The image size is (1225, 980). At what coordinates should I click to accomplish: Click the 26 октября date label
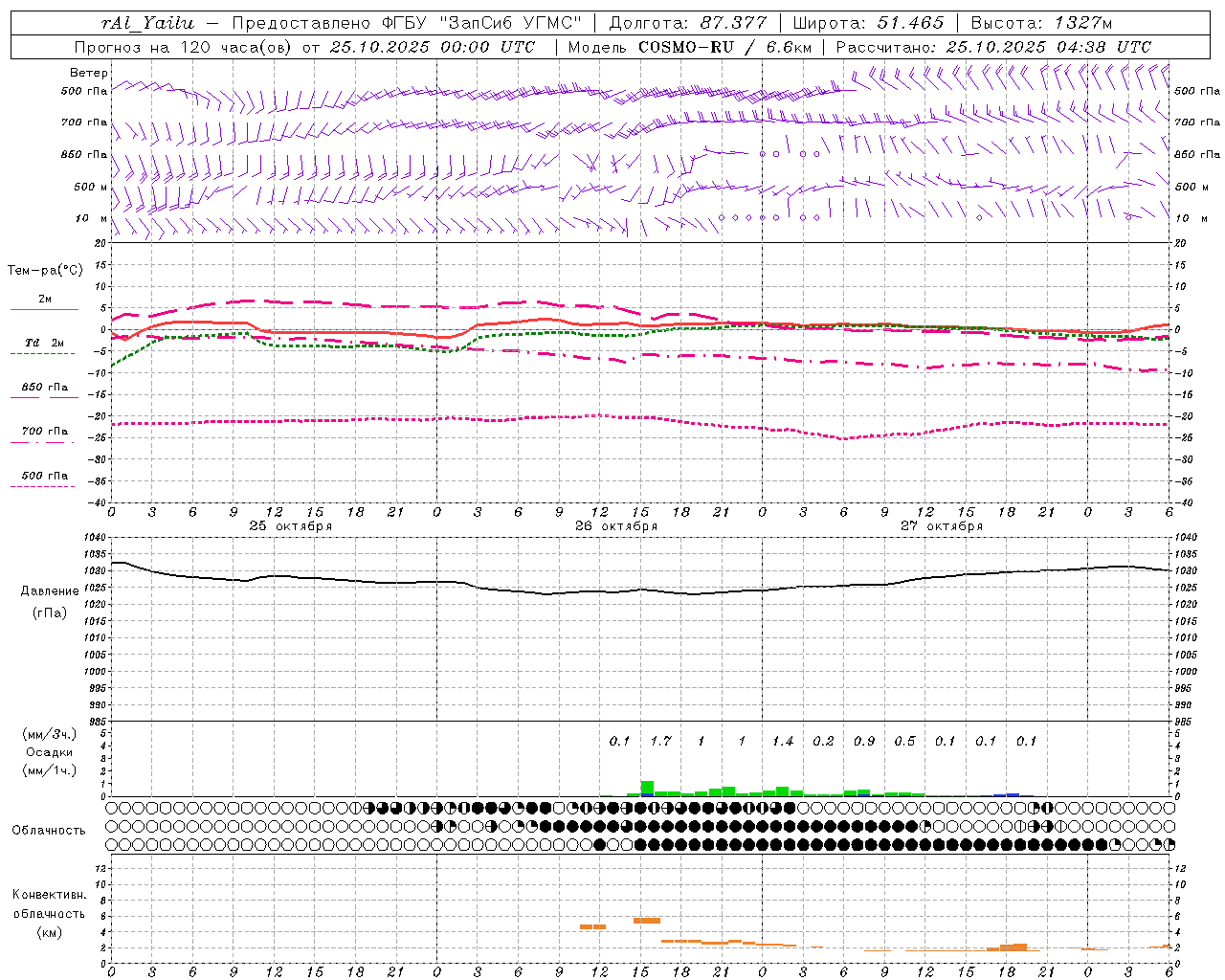point(616,526)
